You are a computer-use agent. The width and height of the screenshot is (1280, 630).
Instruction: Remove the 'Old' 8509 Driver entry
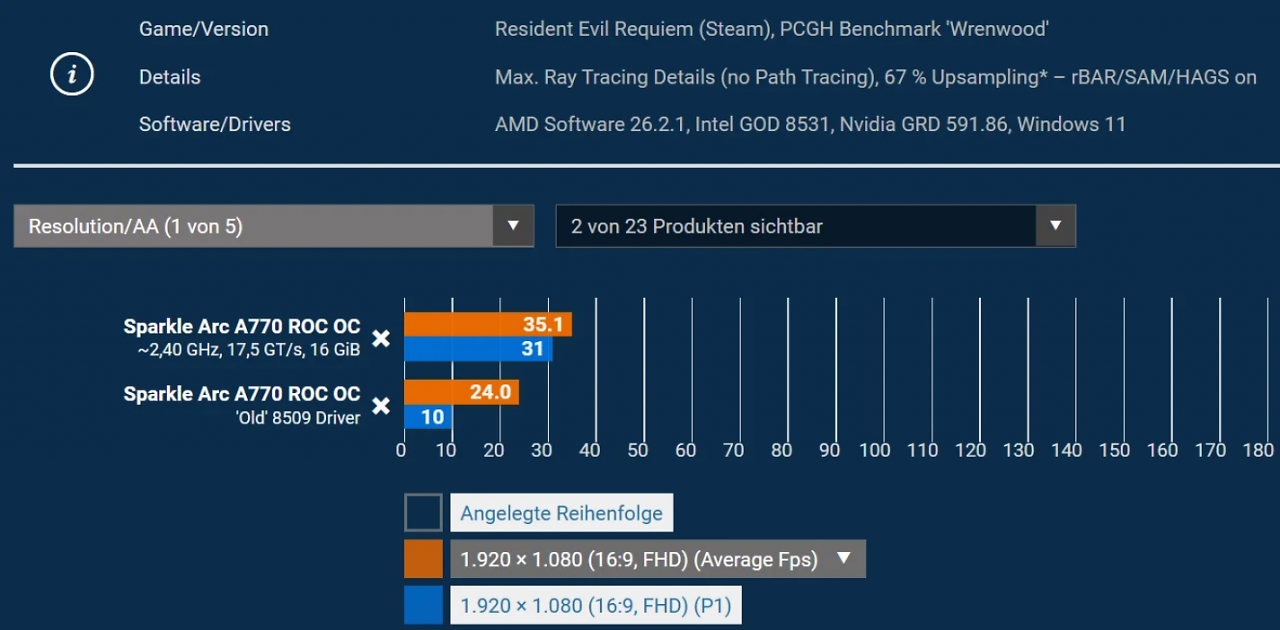[x=381, y=406]
